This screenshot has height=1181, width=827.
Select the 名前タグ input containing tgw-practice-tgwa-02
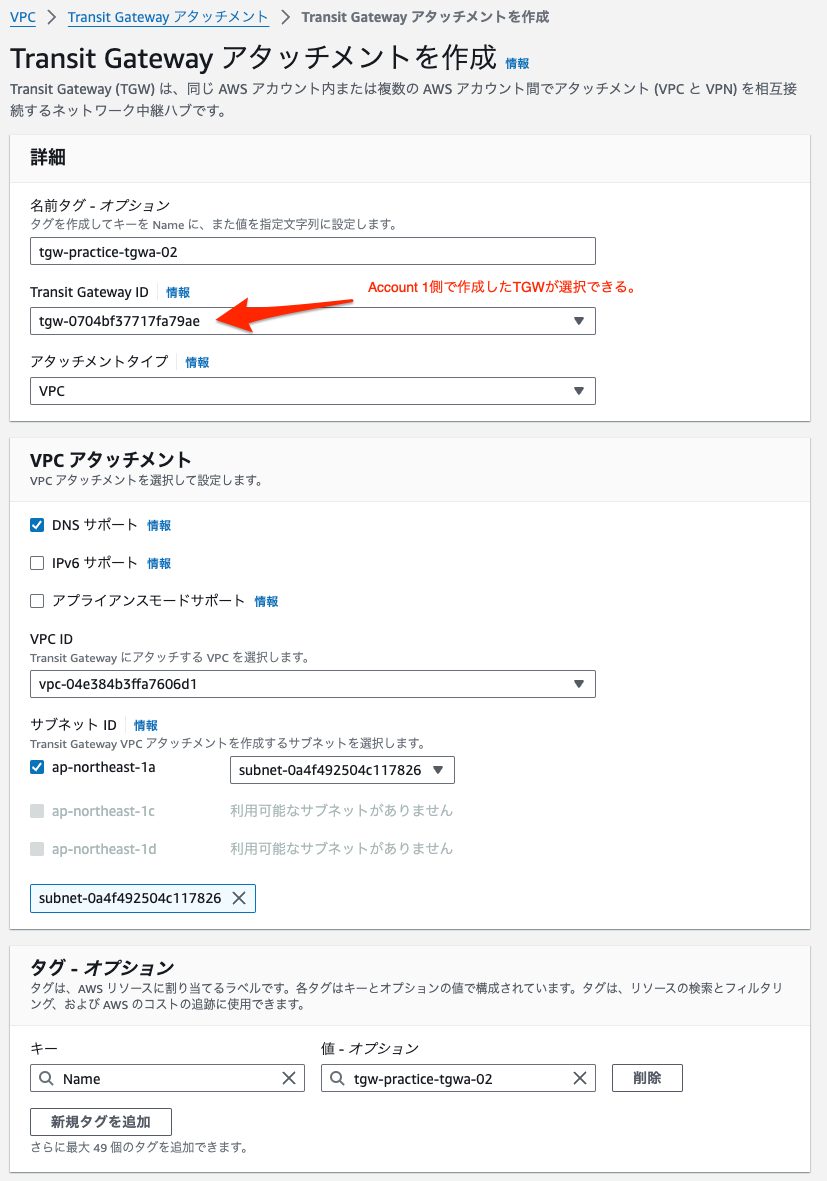311,251
